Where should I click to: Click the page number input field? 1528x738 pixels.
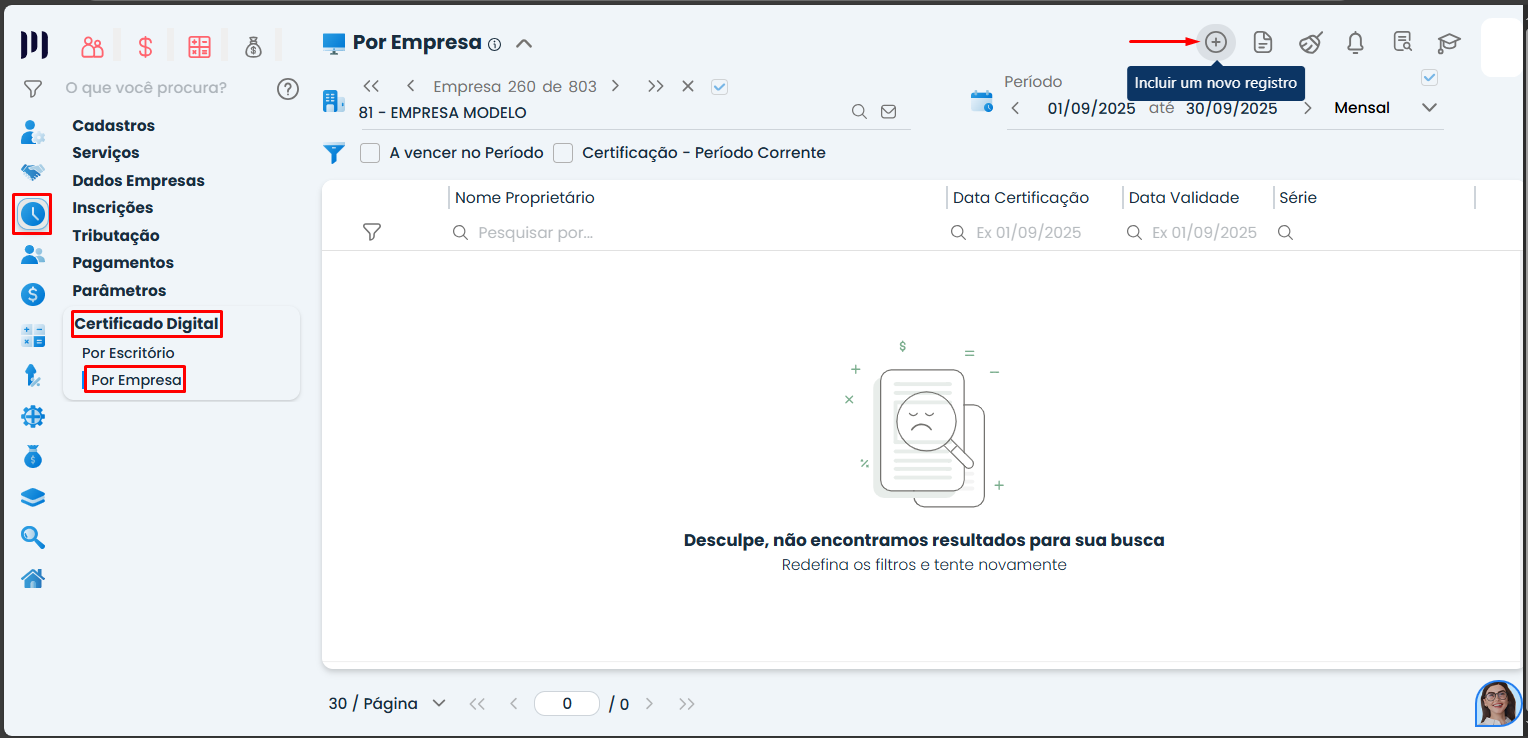pos(567,703)
